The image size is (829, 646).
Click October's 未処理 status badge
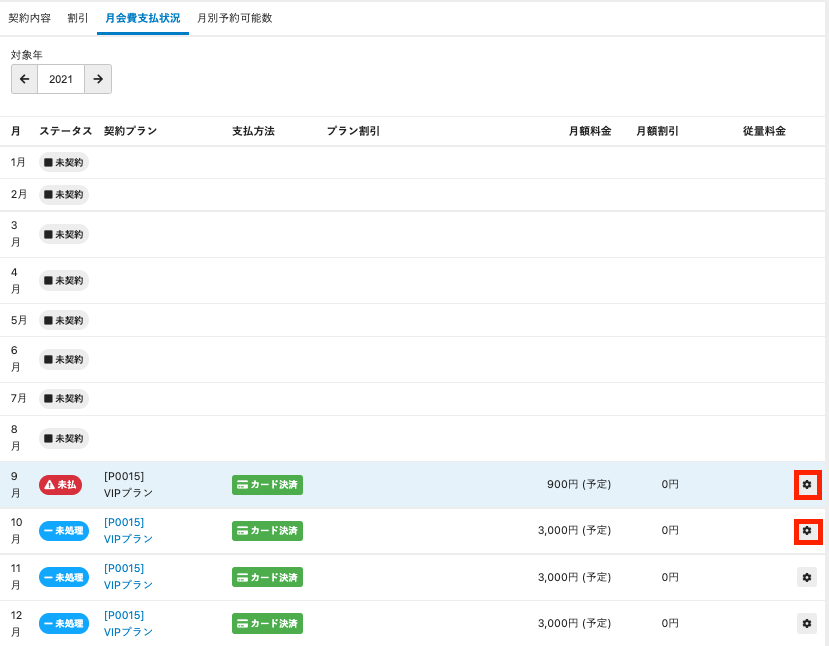point(64,531)
